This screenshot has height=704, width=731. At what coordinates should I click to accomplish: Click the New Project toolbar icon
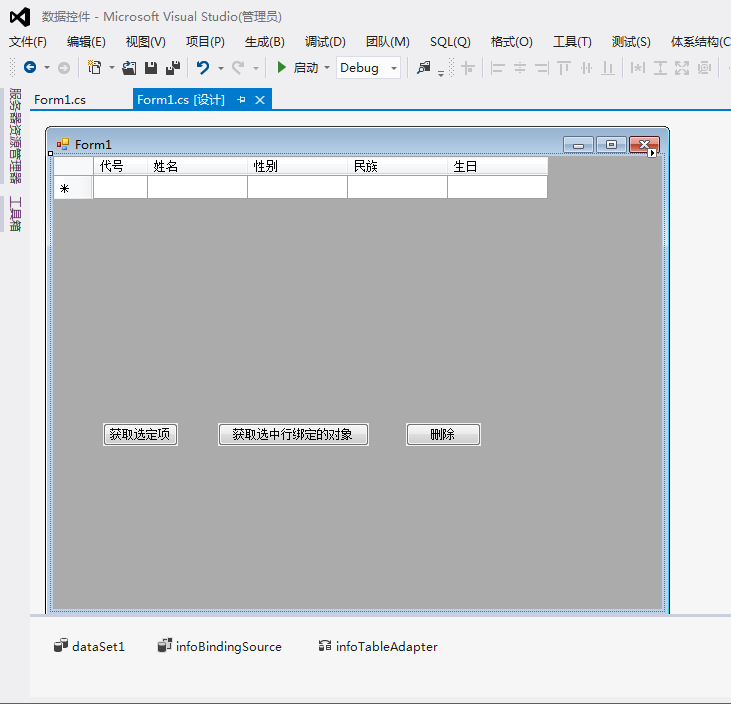point(95,68)
